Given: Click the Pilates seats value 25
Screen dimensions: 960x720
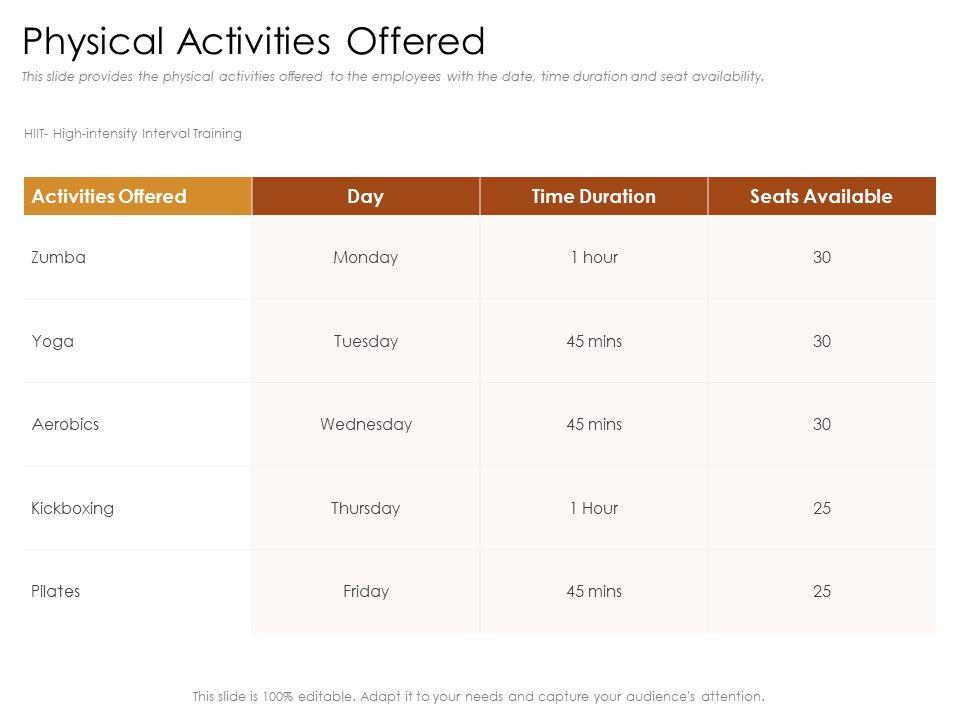Looking at the screenshot, I should [x=821, y=591].
